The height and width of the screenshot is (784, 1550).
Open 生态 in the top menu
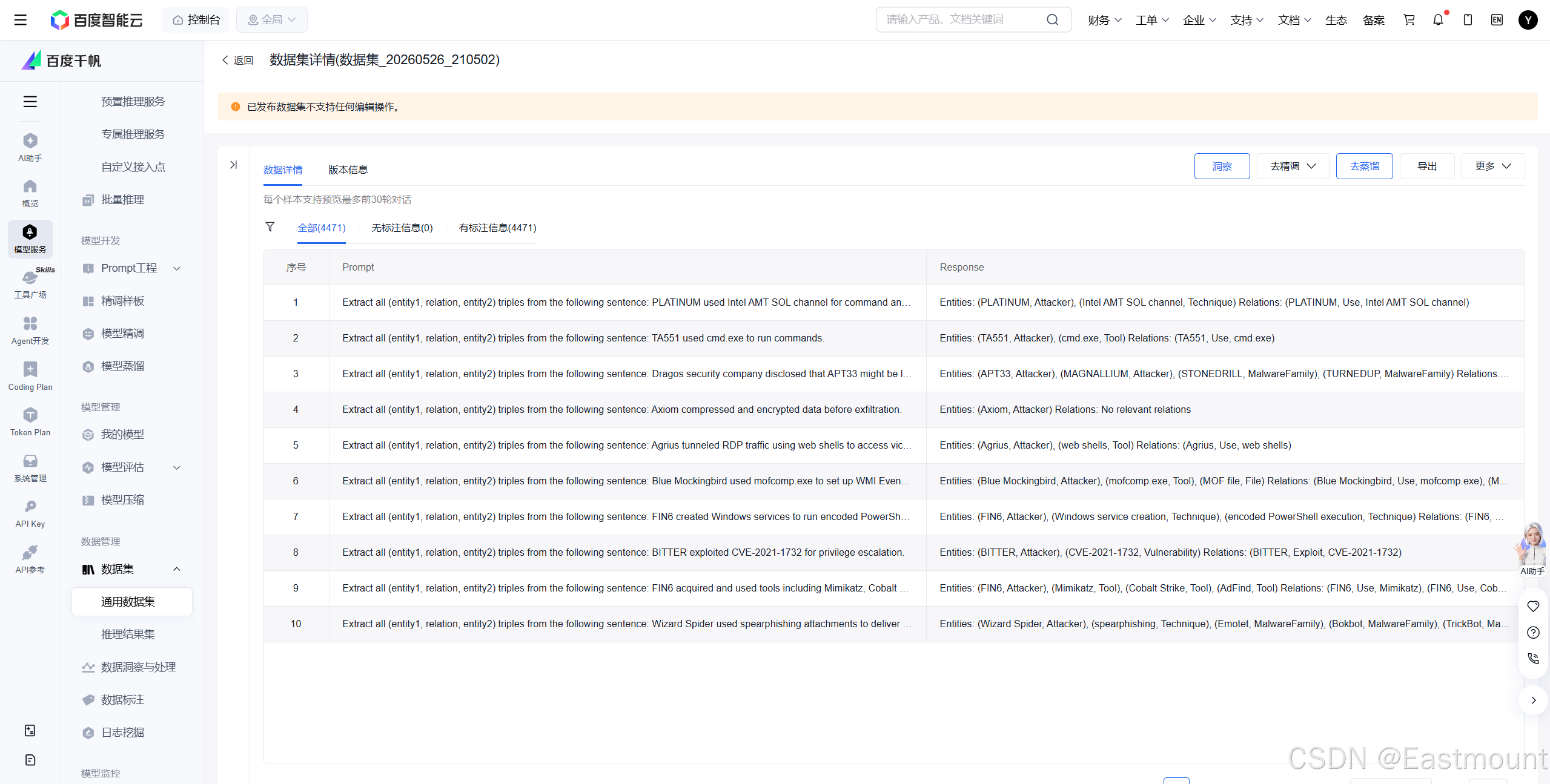tap(1336, 20)
